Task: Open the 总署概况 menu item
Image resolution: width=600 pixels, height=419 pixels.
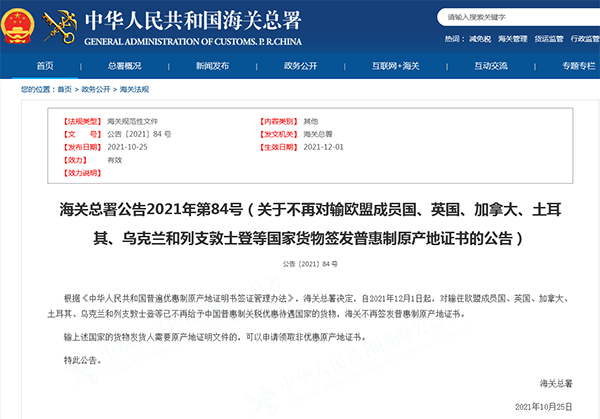Action: pos(124,66)
